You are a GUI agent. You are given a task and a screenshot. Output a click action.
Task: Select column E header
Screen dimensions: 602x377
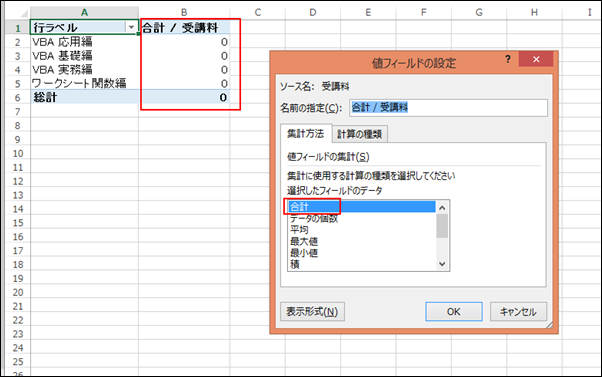[368, 13]
